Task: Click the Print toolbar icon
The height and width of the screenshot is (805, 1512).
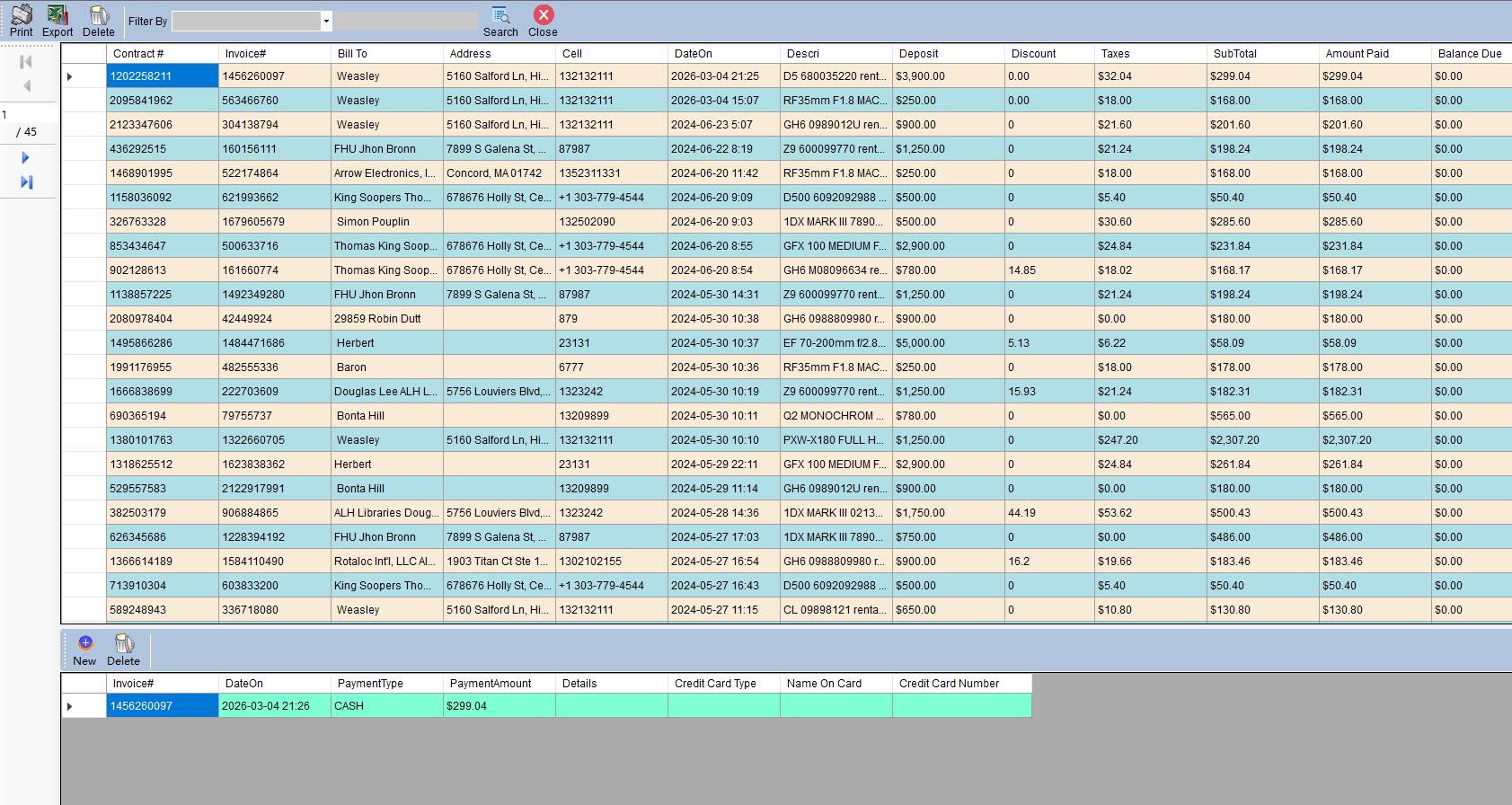Action: tap(21, 21)
